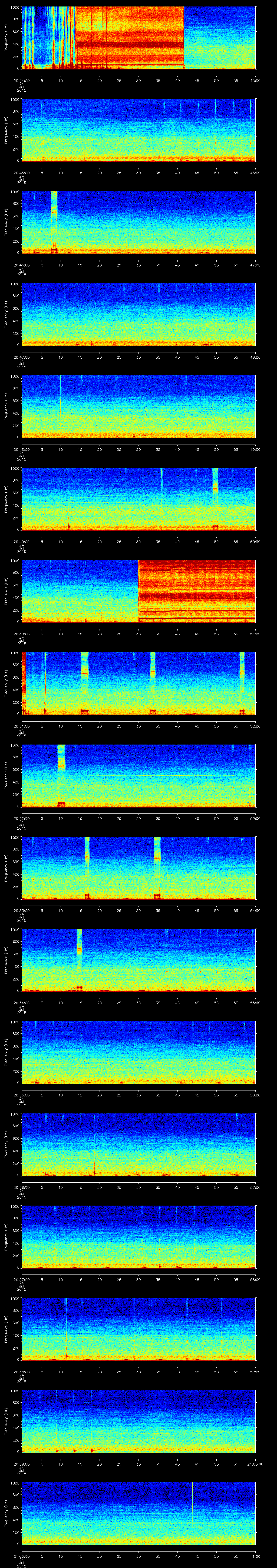Click the 47:00 end time label
Viewport: 277px width, 1568px height.
coord(256,265)
